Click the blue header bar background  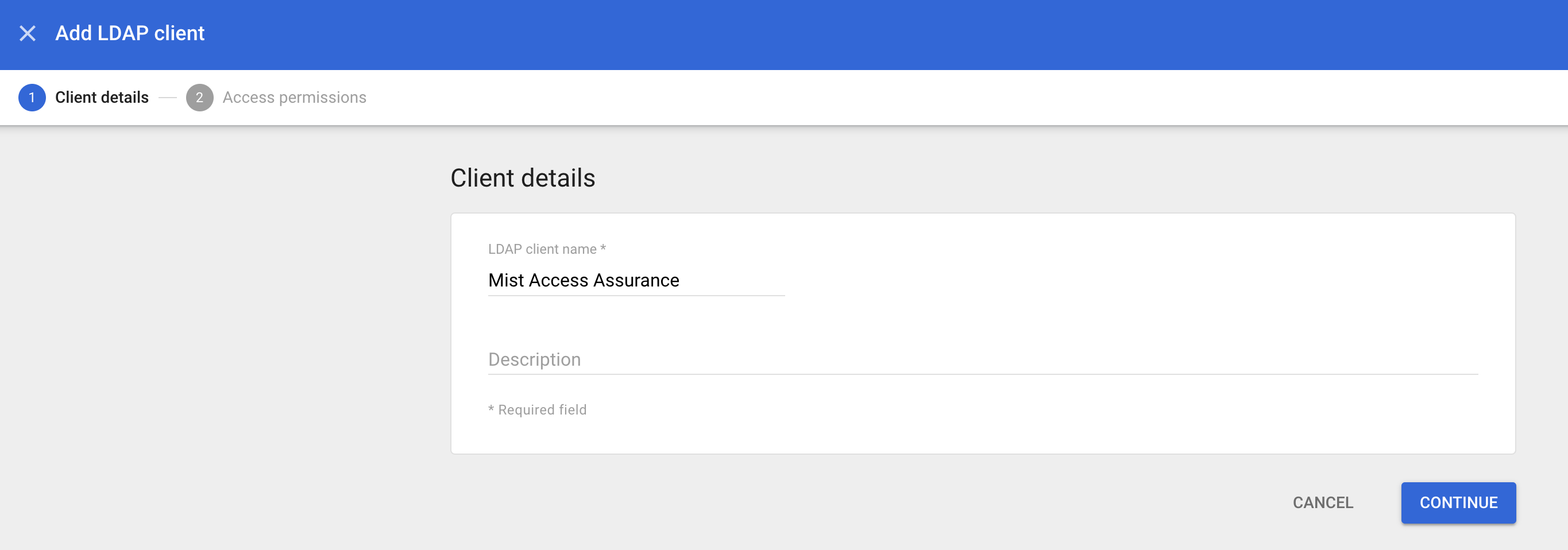click(852, 33)
